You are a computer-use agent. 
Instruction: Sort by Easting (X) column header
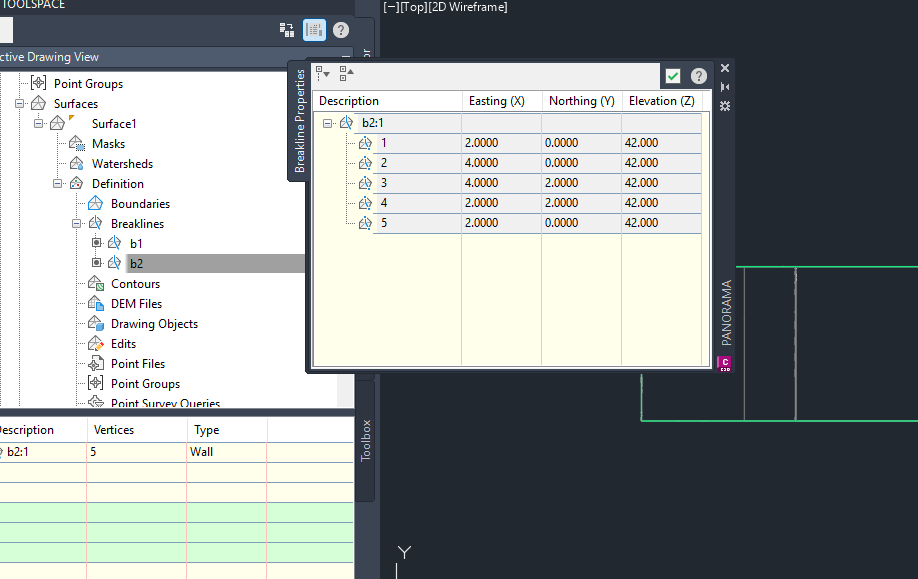pos(502,101)
